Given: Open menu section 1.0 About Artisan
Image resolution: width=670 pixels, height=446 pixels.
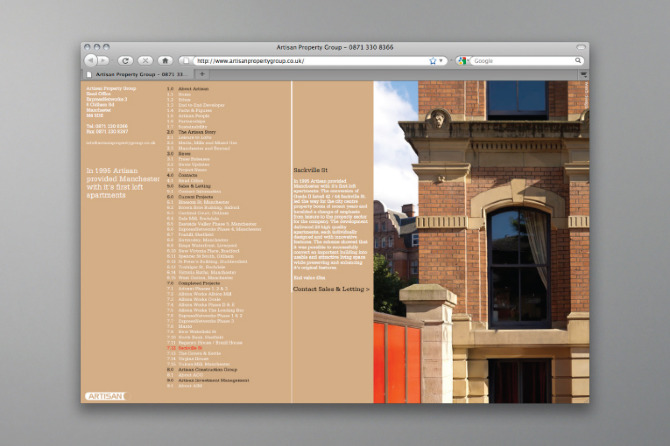Looking at the screenshot, I should pos(188,89).
